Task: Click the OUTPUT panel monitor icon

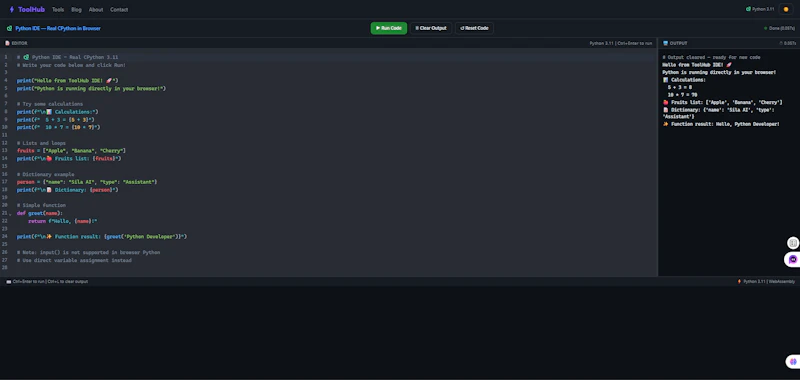Action: pyautogui.click(x=665, y=43)
